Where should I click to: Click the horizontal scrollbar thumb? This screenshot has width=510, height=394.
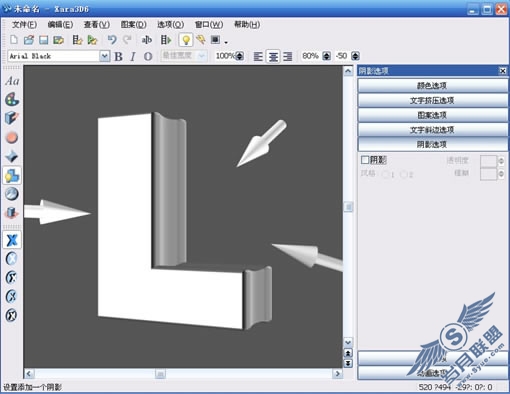point(160,374)
